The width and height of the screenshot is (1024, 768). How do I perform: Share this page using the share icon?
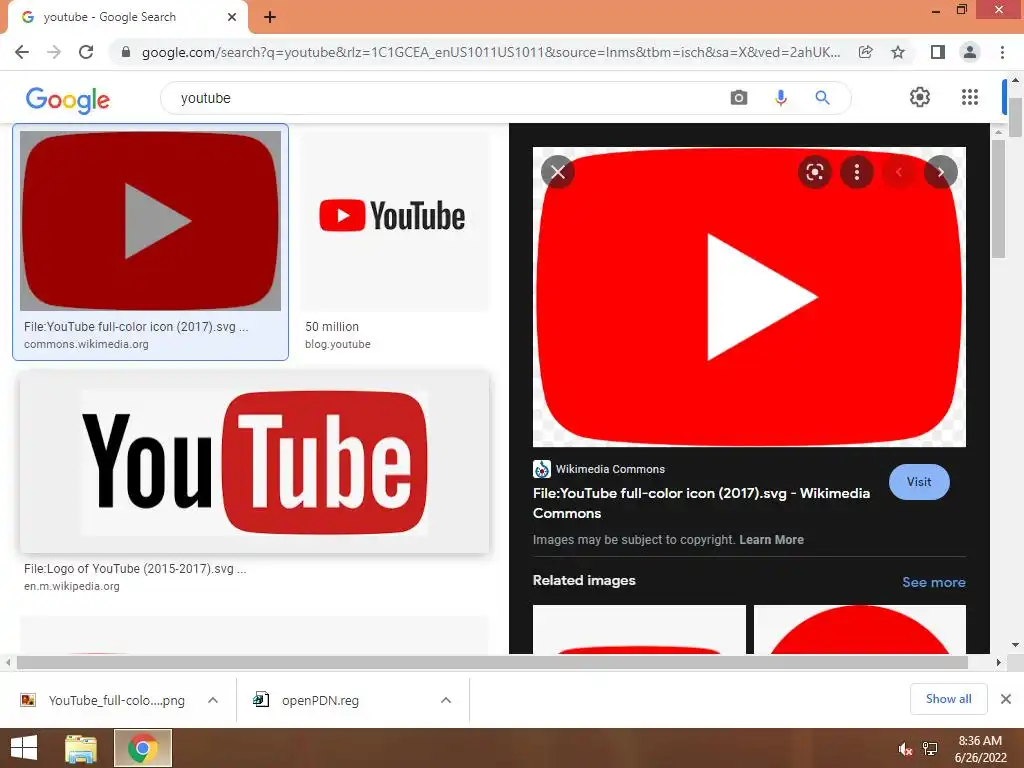[x=865, y=52]
